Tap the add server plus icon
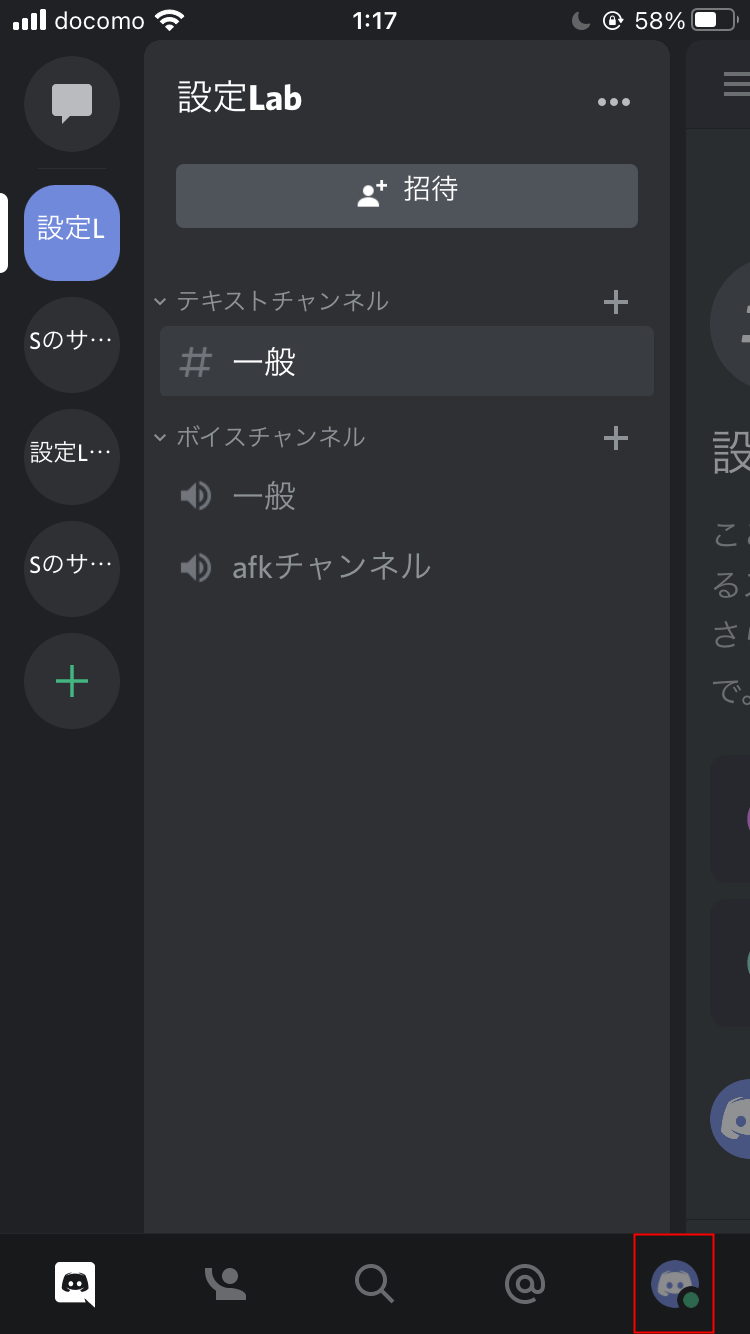Screen dimensions: 750x1334 (72, 681)
